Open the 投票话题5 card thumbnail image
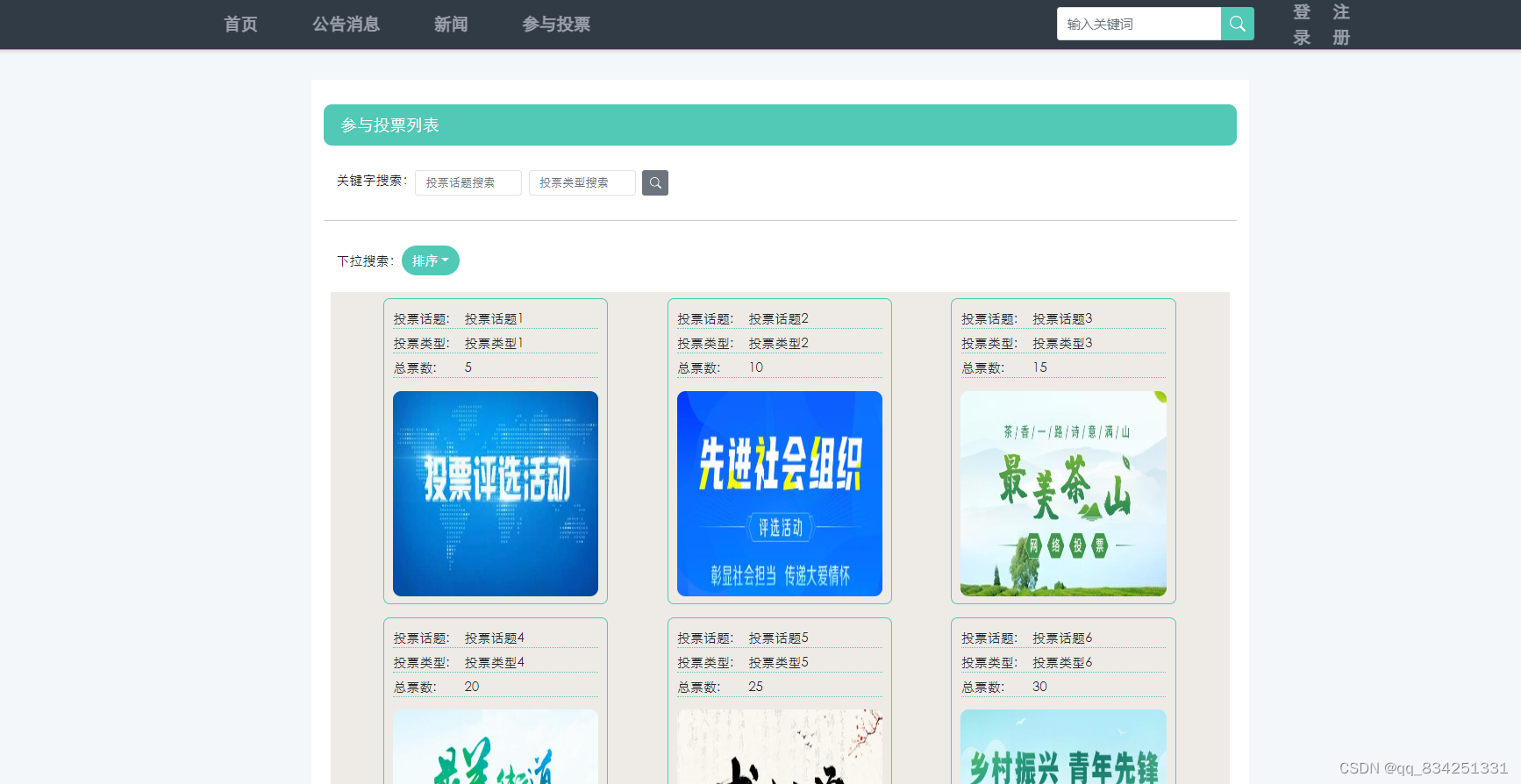The image size is (1521, 784). tap(780, 747)
